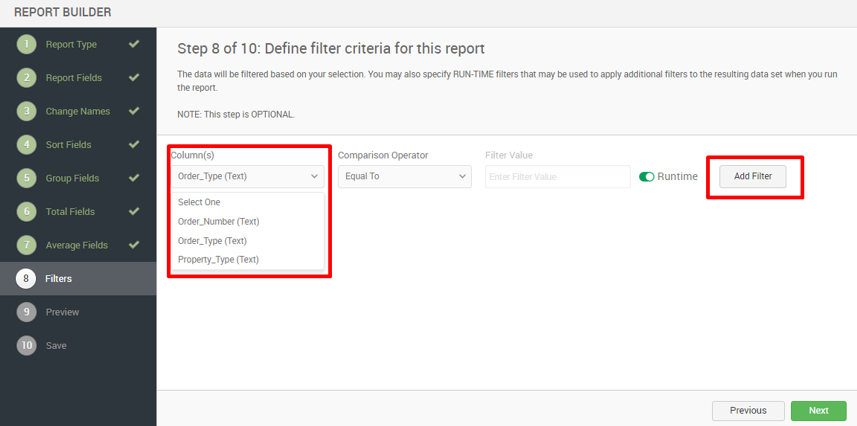Viewport: 857px width, 426px height.
Task: Click the step 2 number badge
Action: pyautogui.click(x=26, y=78)
